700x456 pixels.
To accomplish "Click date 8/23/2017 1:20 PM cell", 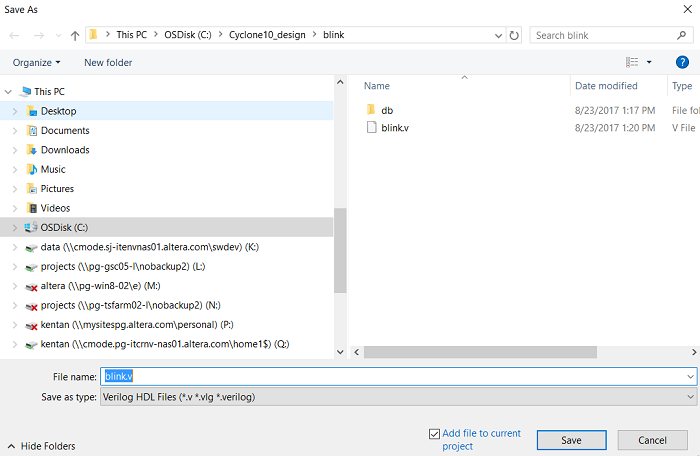I will tap(615, 128).
